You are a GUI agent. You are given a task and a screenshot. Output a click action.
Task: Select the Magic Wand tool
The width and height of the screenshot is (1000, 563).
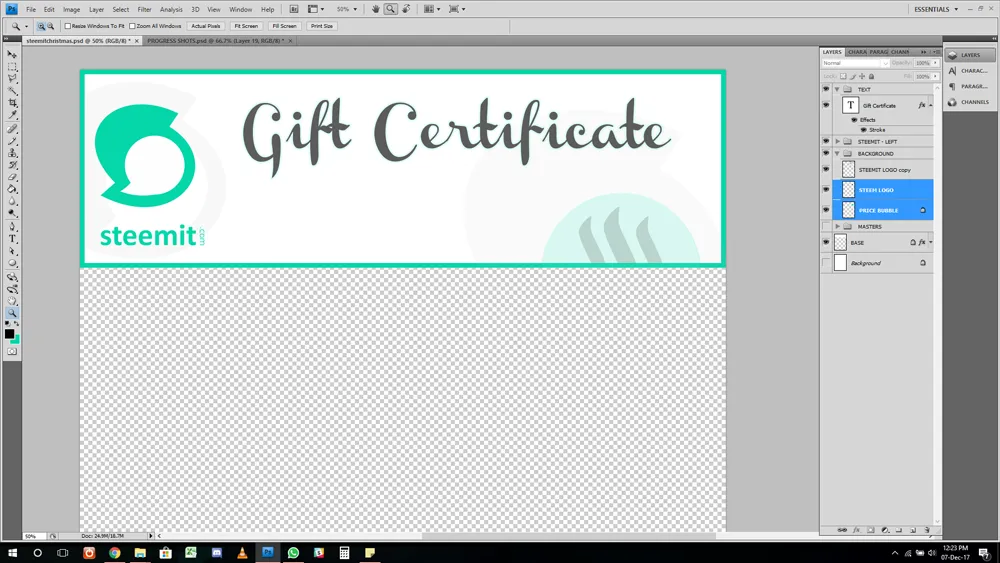[x=12, y=91]
